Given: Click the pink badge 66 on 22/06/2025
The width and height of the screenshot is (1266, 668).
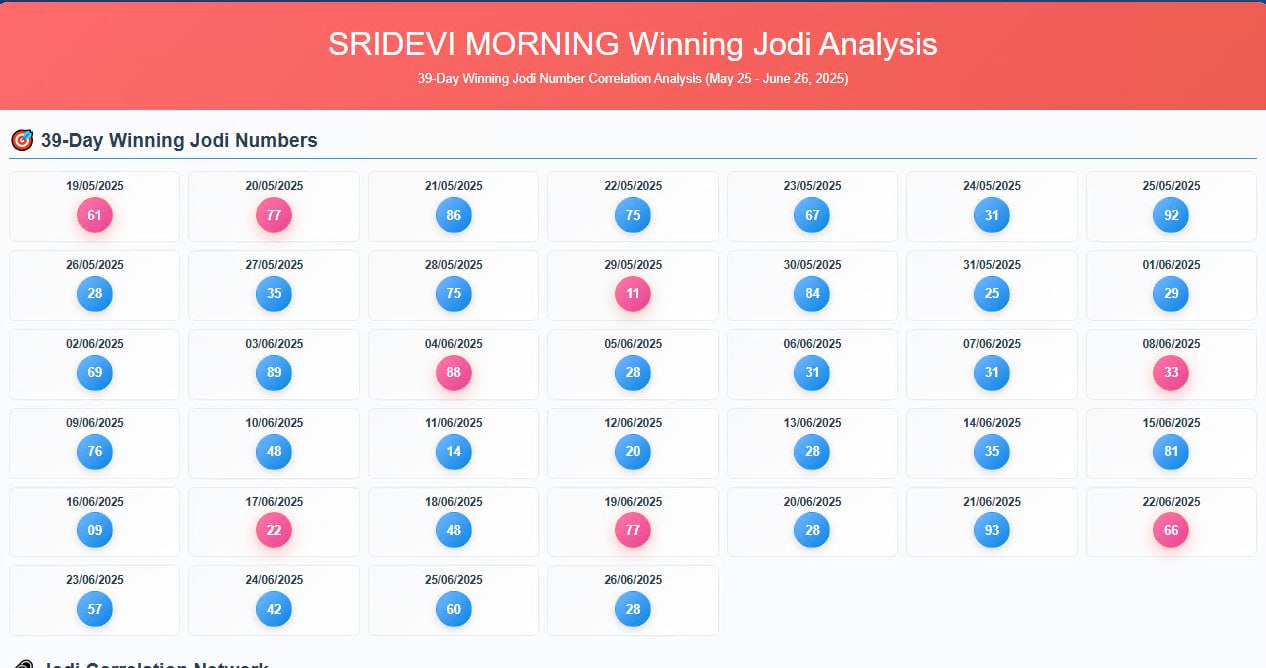Looking at the screenshot, I should point(1171,530).
